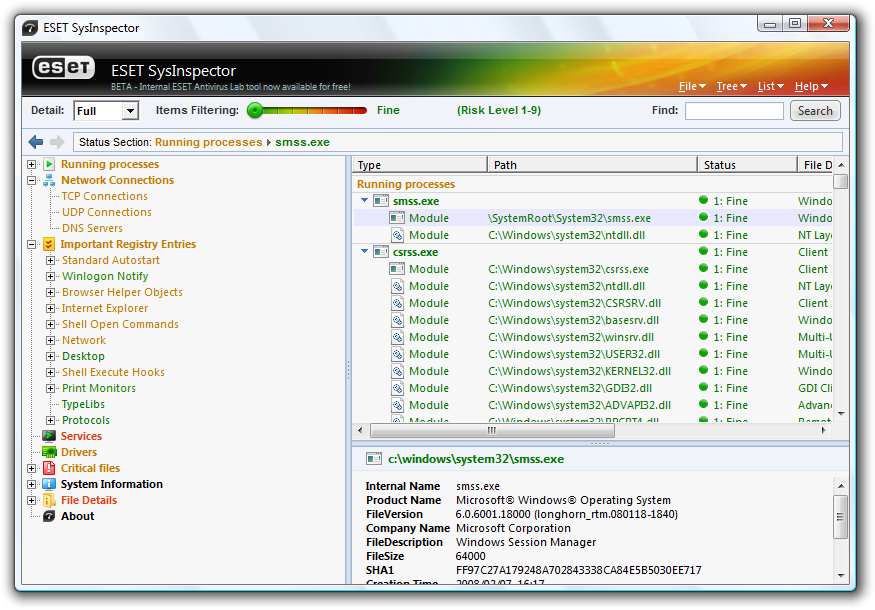Viewport: 875px width, 610px height.
Task: Expand the Browser Helper Objects node
Action: [x=51, y=292]
